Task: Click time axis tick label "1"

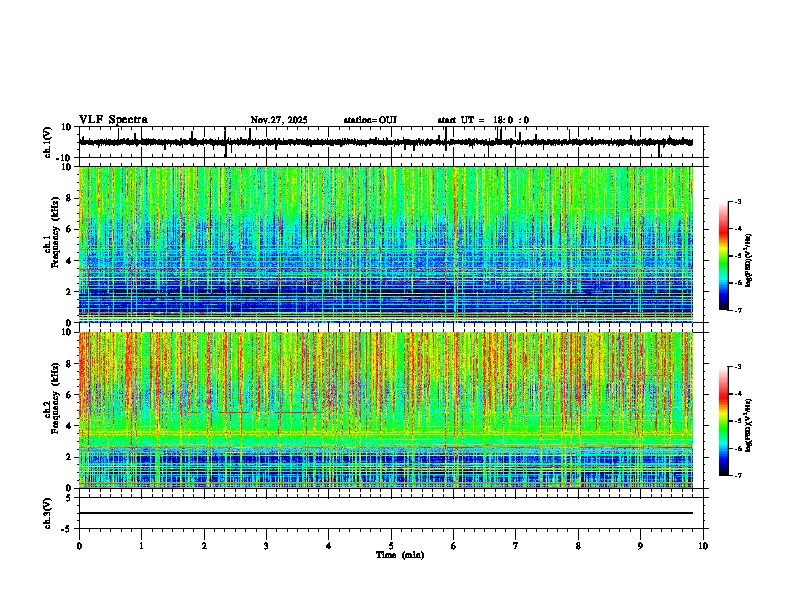Action: pyautogui.click(x=142, y=546)
